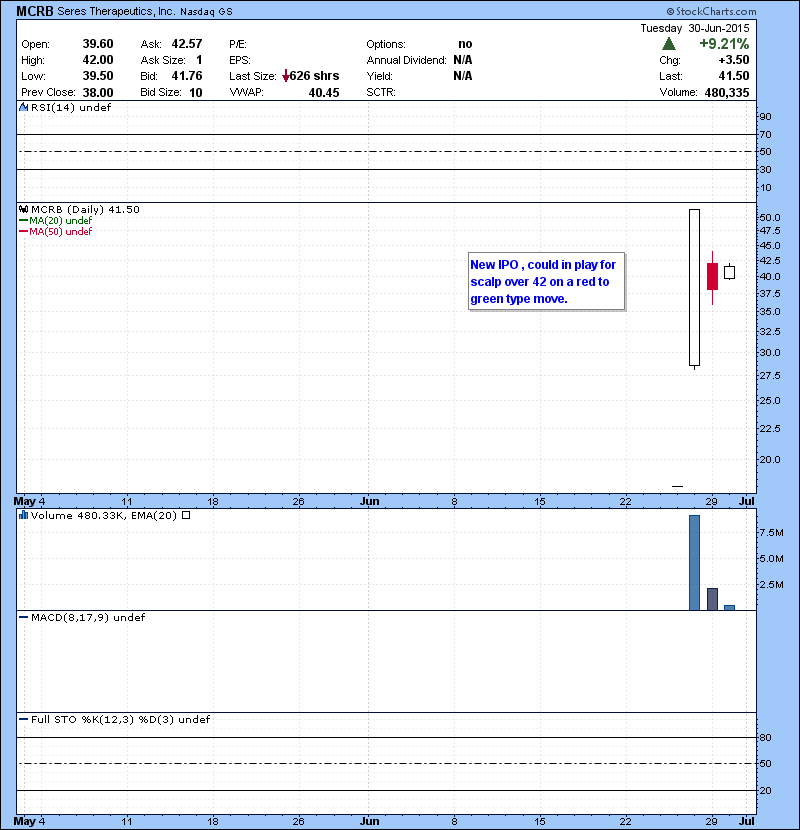The height and width of the screenshot is (830, 800).
Task: Select the red filled candlestick
Action: click(713, 276)
